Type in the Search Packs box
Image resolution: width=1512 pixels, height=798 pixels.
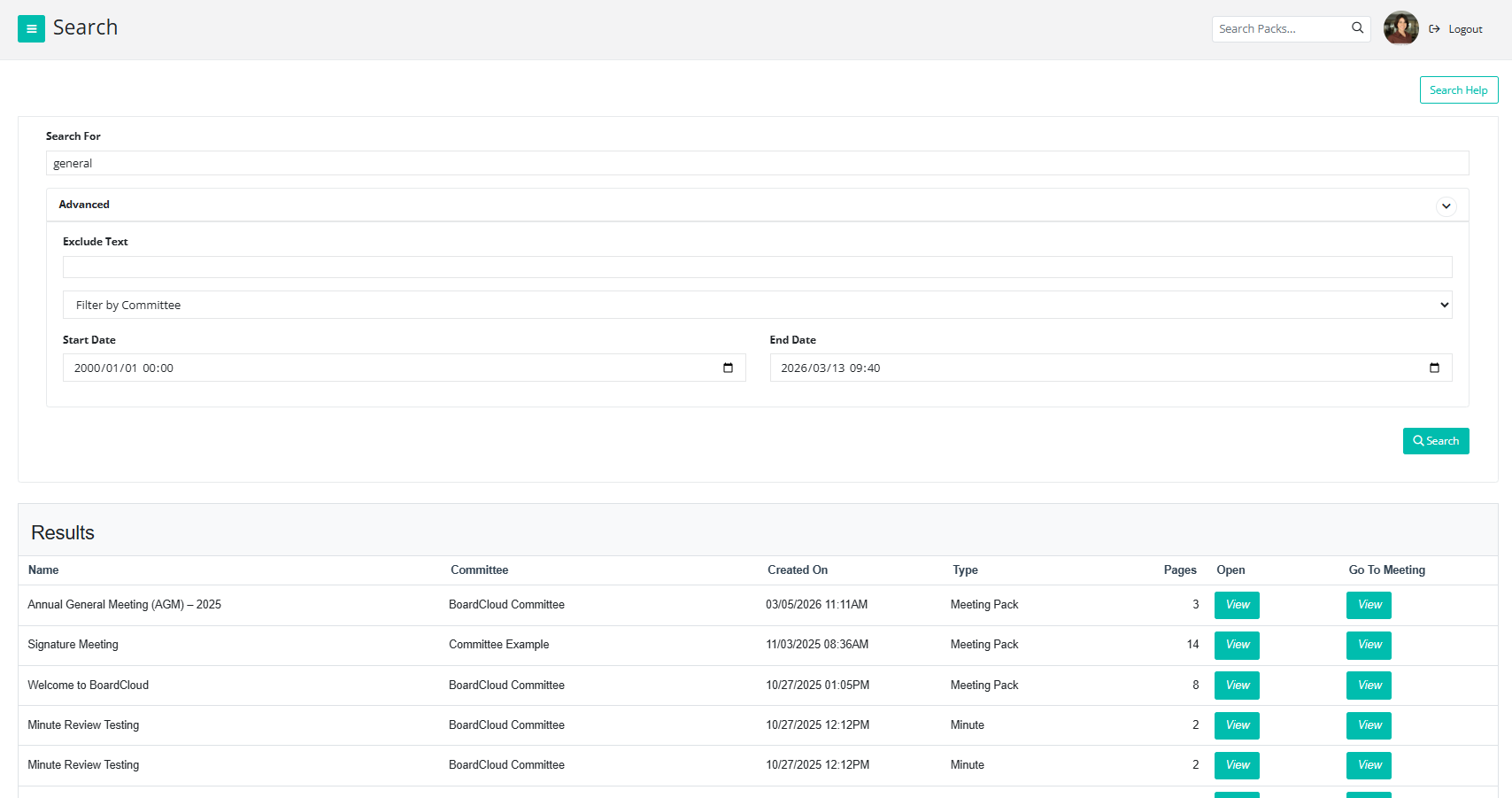point(1280,29)
